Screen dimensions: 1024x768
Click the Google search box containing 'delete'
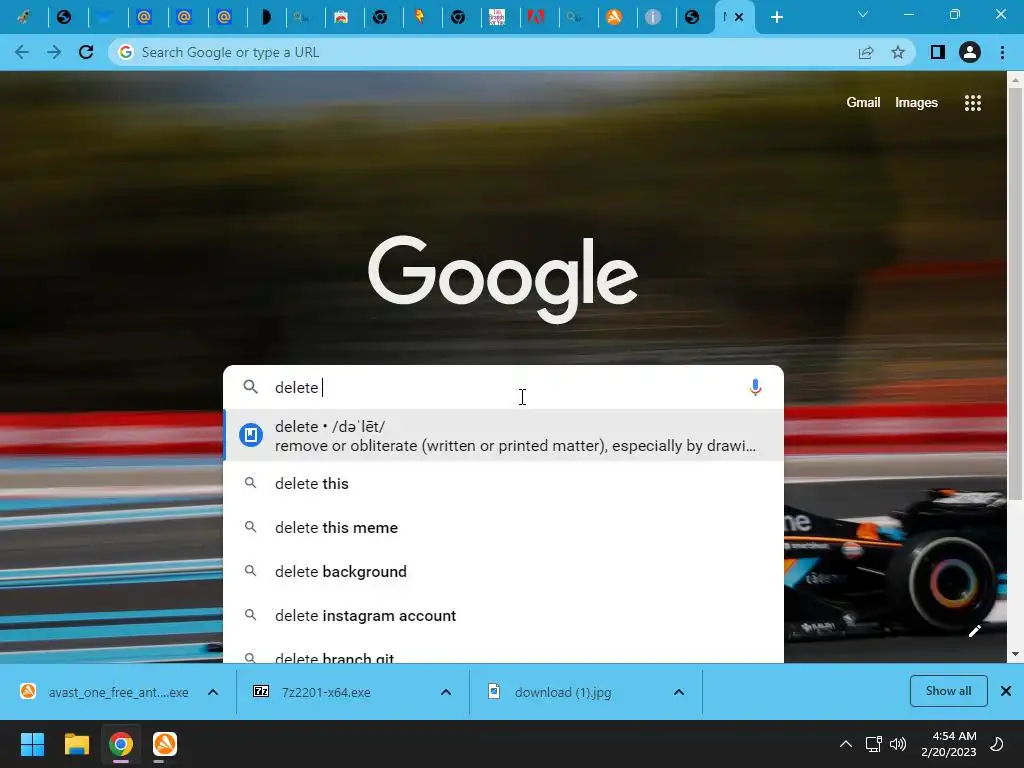(x=503, y=387)
